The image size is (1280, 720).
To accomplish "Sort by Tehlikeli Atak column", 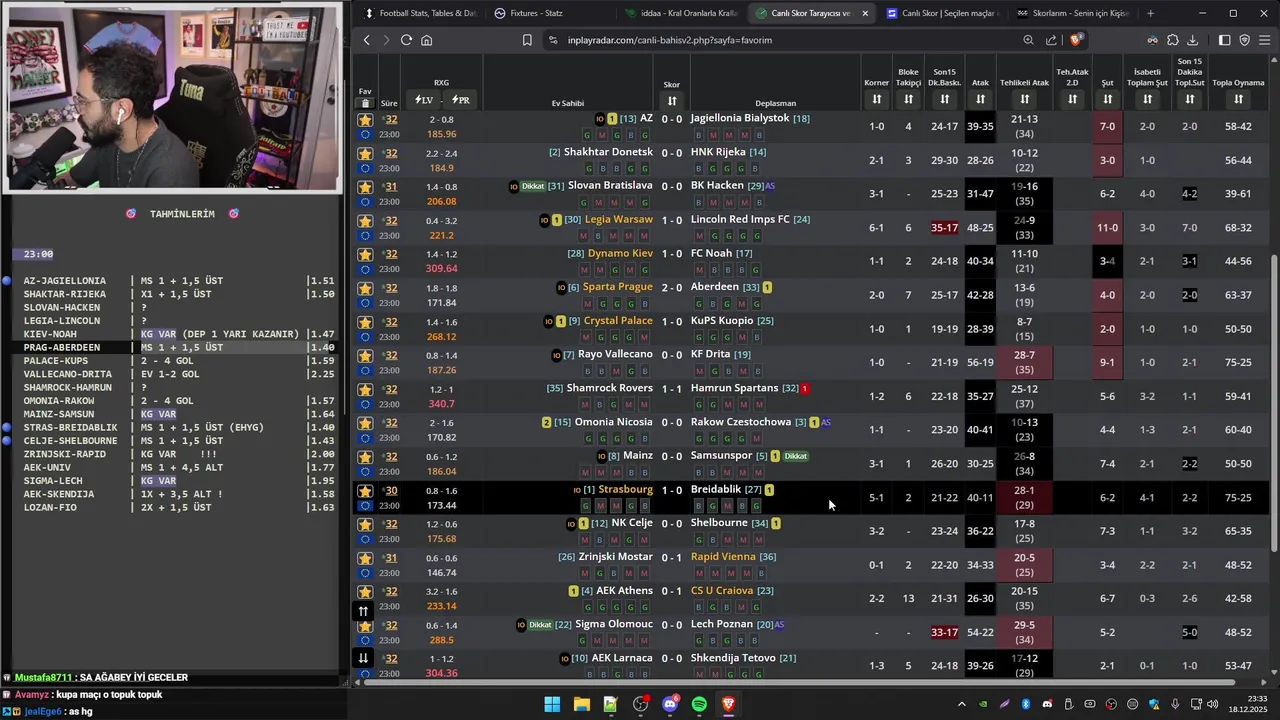I will [1024, 99].
